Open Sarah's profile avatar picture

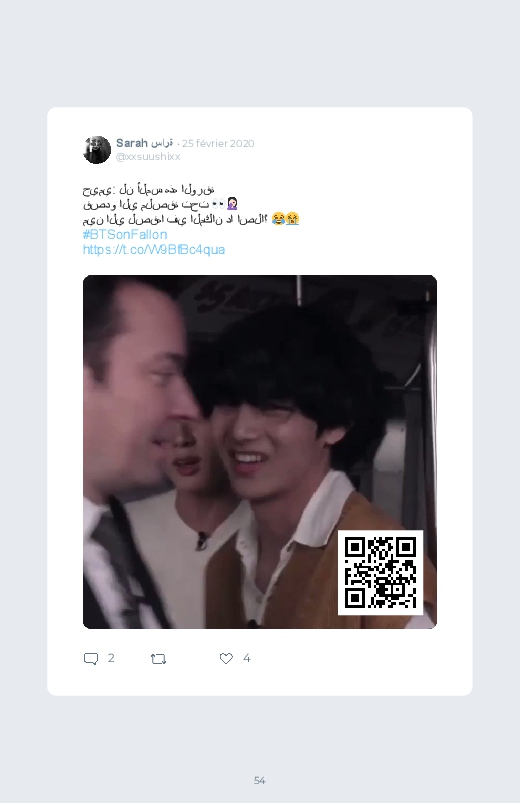pyautogui.click(x=97, y=150)
